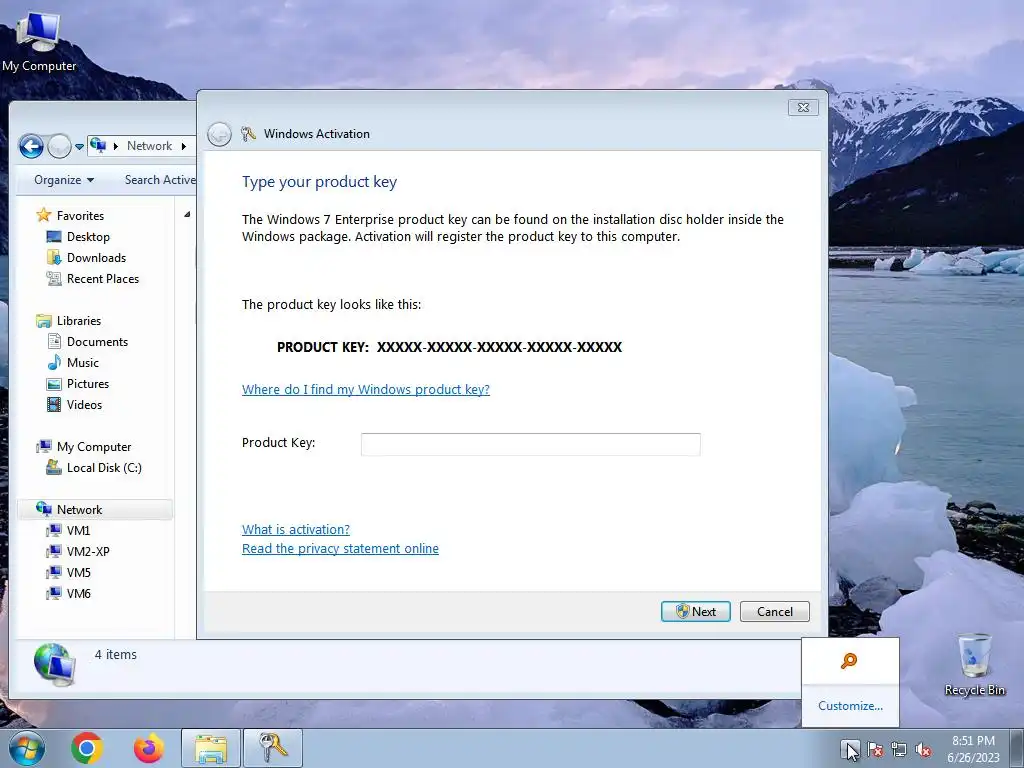Switch to Windows Activation taskbar button
Screen dimensions: 1024x768
[273, 748]
